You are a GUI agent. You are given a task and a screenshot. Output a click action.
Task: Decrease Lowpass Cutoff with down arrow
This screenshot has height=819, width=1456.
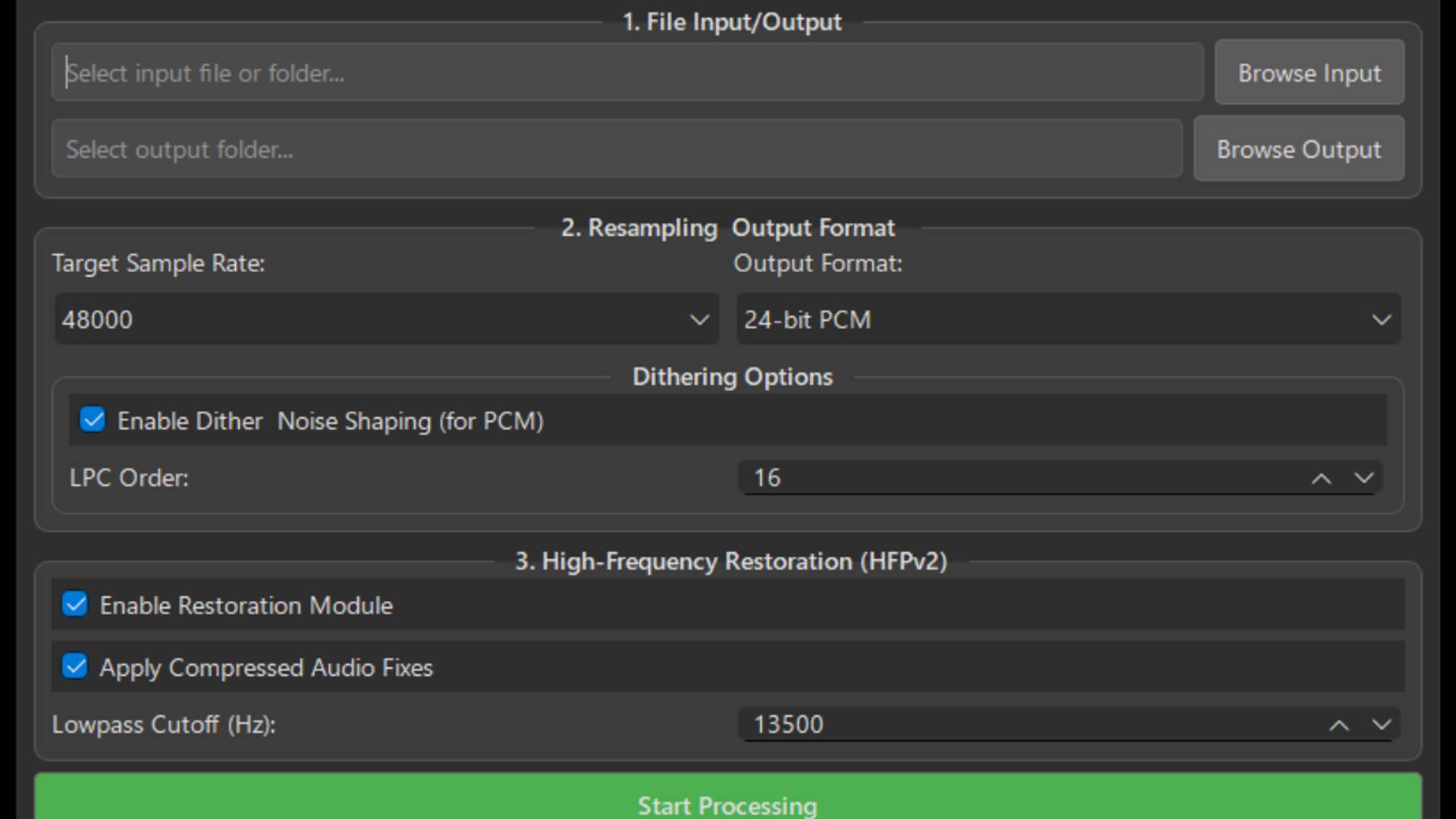pyautogui.click(x=1382, y=725)
